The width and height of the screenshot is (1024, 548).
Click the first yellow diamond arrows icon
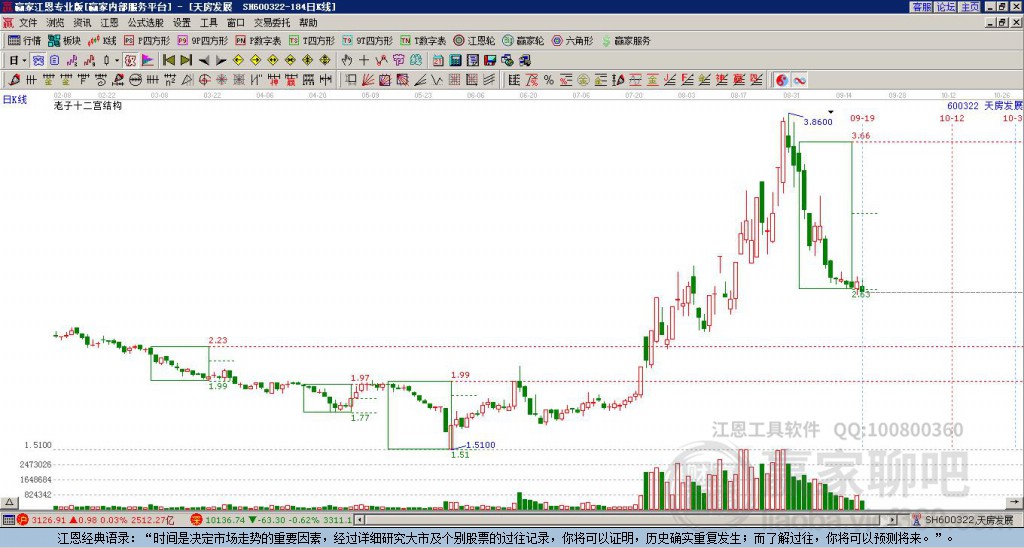(238, 60)
